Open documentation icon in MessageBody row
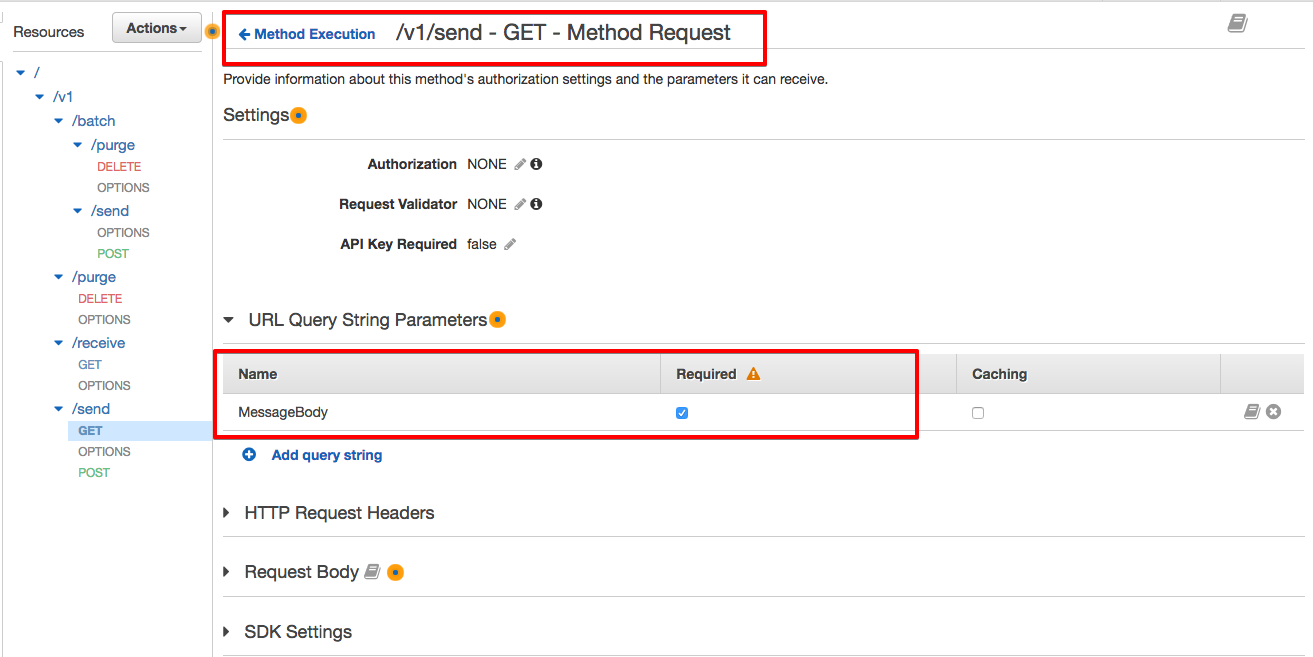The image size is (1313, 657). click(1251, 411)
